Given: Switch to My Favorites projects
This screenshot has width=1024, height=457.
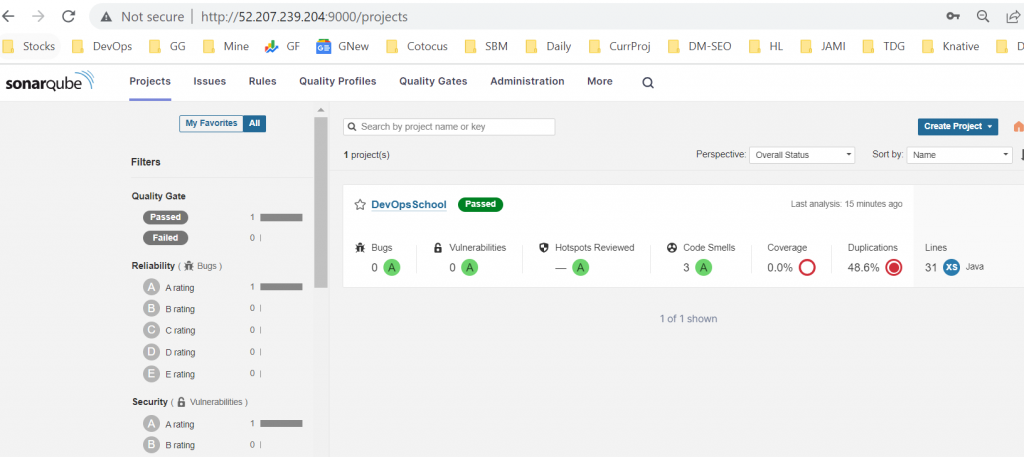Looking at the screenshot, I should pos(210,124).
